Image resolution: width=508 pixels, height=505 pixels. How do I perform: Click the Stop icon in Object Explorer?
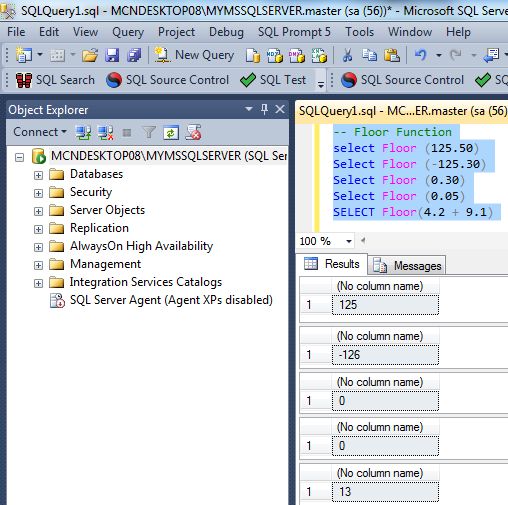click(x=127, y=133)
